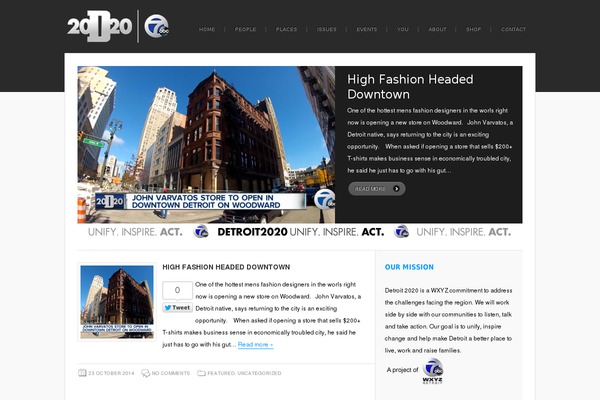Viewport: 600px width, 400px height.
Task: Go to the PLACES section
Action: (x=287, y=29)
